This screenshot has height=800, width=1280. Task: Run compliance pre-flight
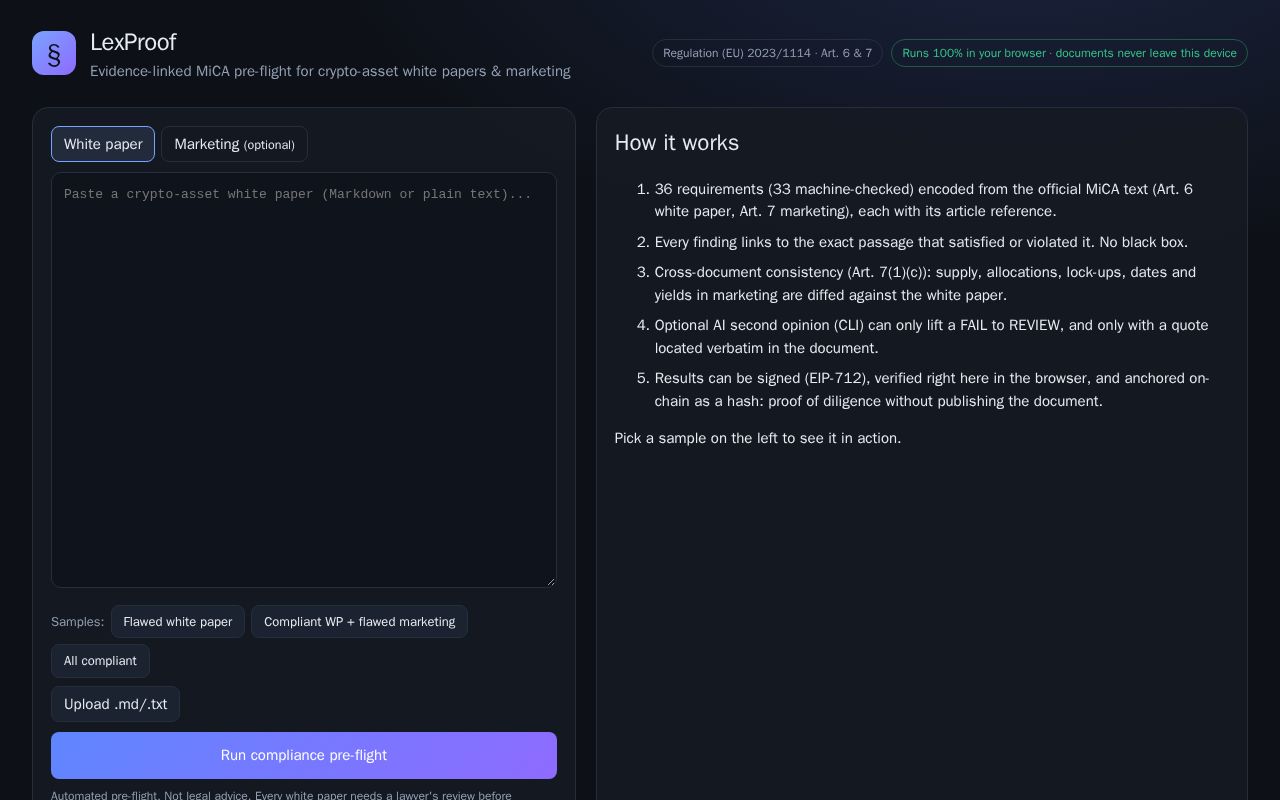[304, 755]
